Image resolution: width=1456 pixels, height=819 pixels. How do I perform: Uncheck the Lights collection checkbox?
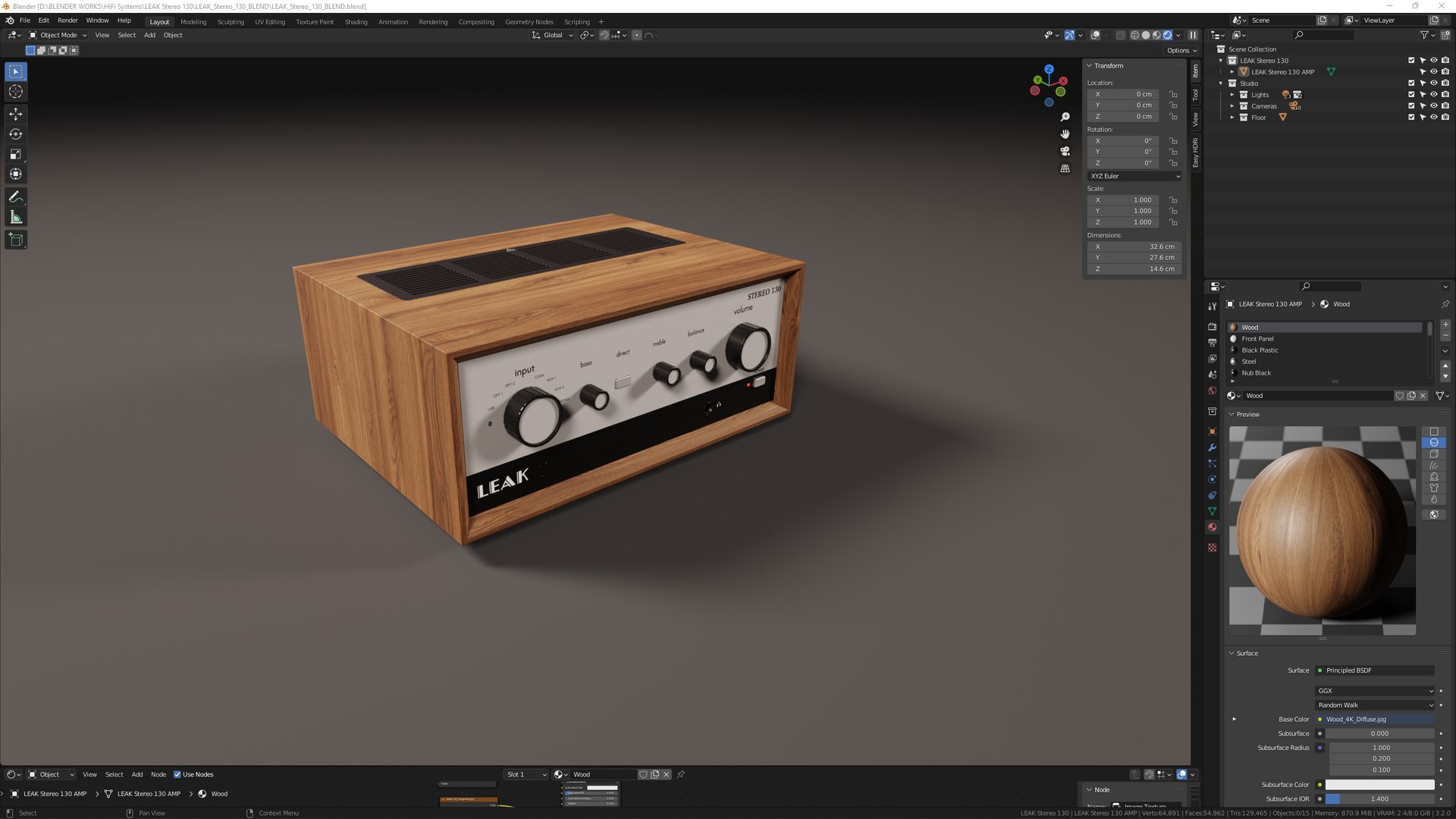(1411, 95)
